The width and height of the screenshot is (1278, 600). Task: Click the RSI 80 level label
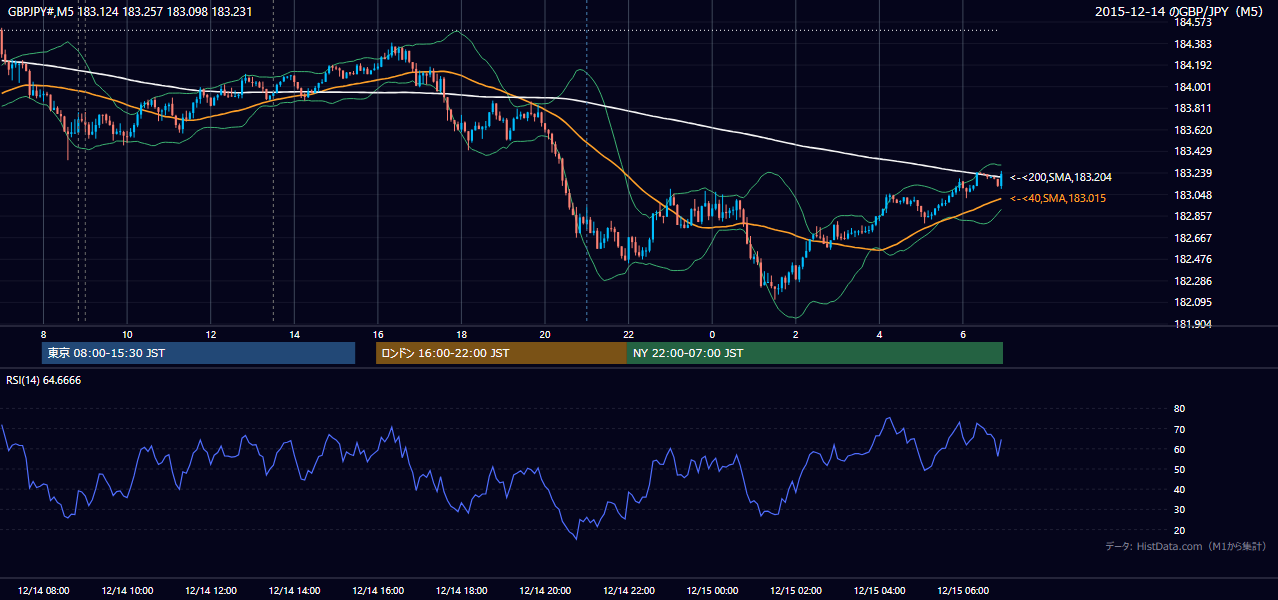(1179, 409)
